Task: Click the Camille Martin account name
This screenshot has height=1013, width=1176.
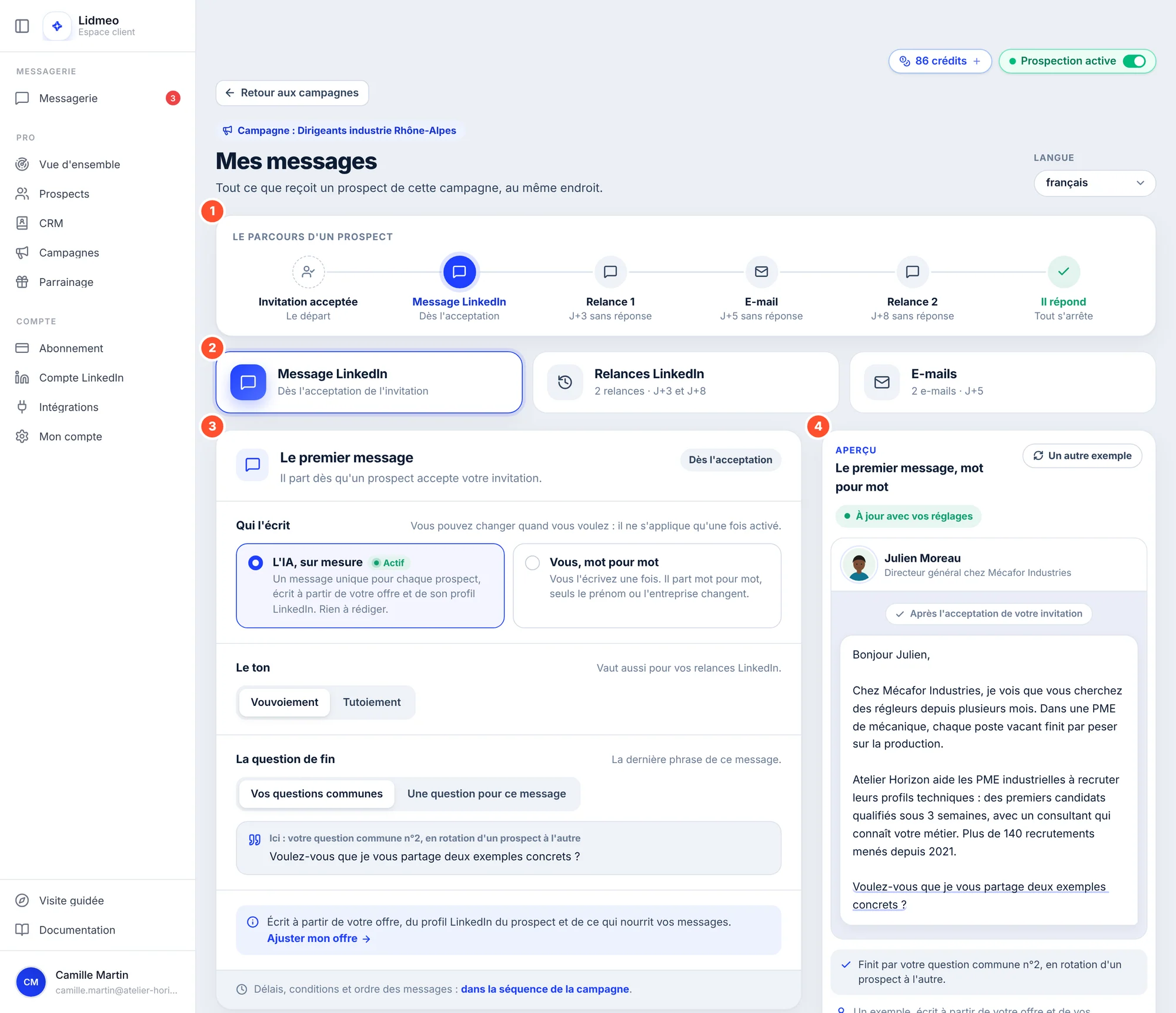Action: point(92,975)
